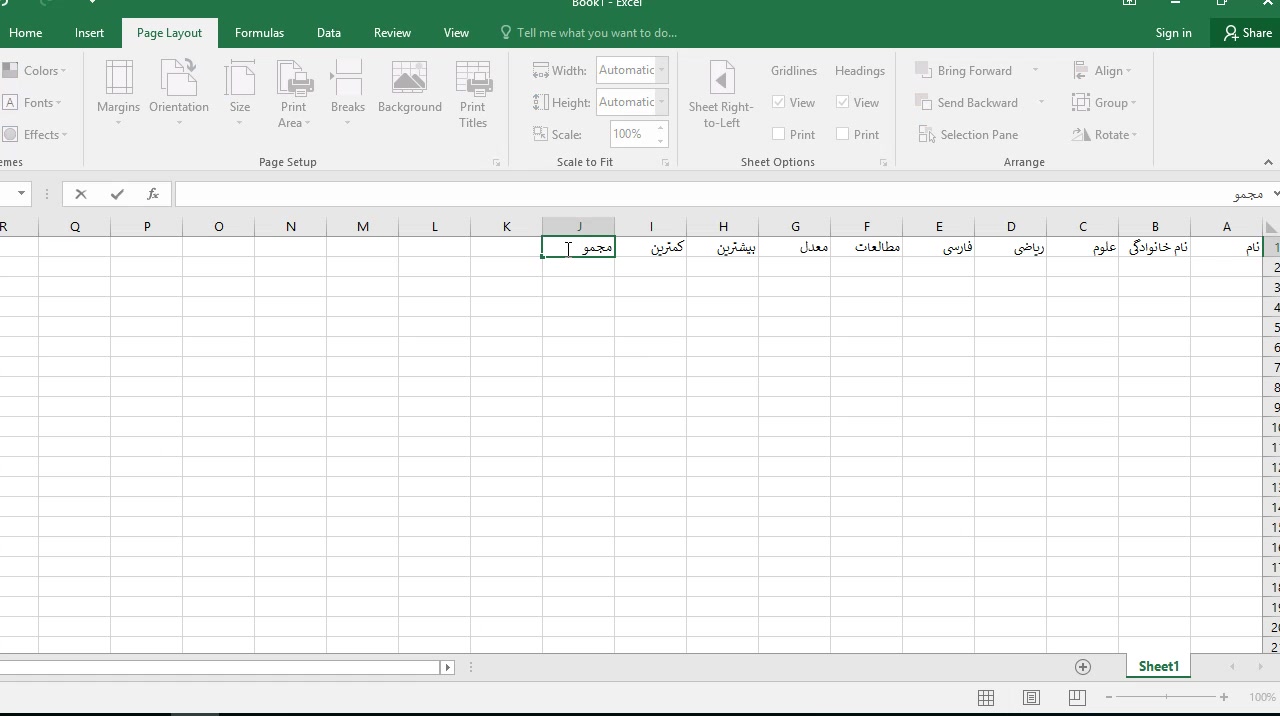Add a new sheet with plus button

click(x=1082, y=667)
